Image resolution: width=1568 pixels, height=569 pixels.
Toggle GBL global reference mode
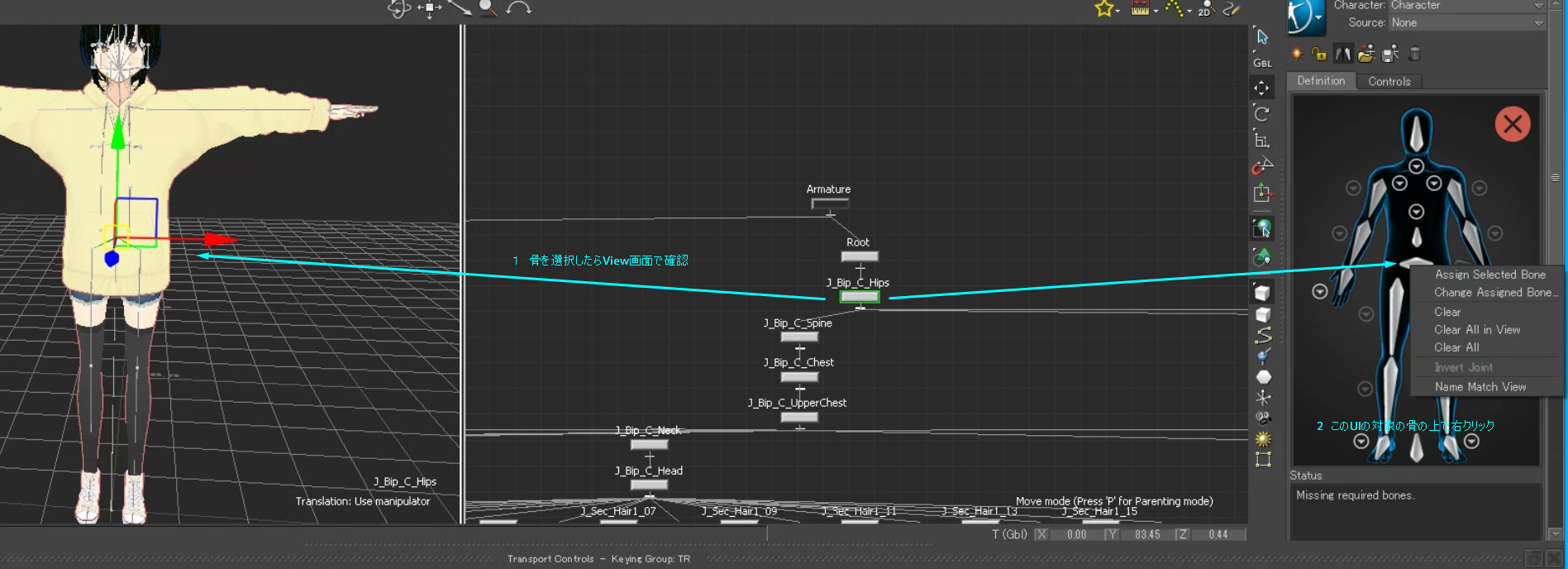1262,63
